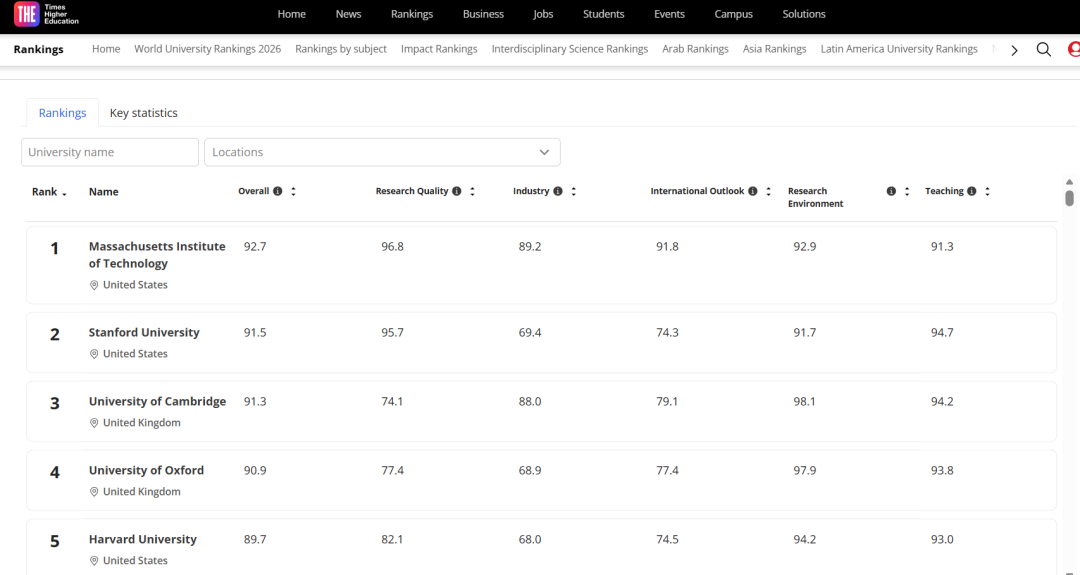Click MIT's industry score 89.2
The width and height of the screenshot is (1080, 575).
pos(530,247)
